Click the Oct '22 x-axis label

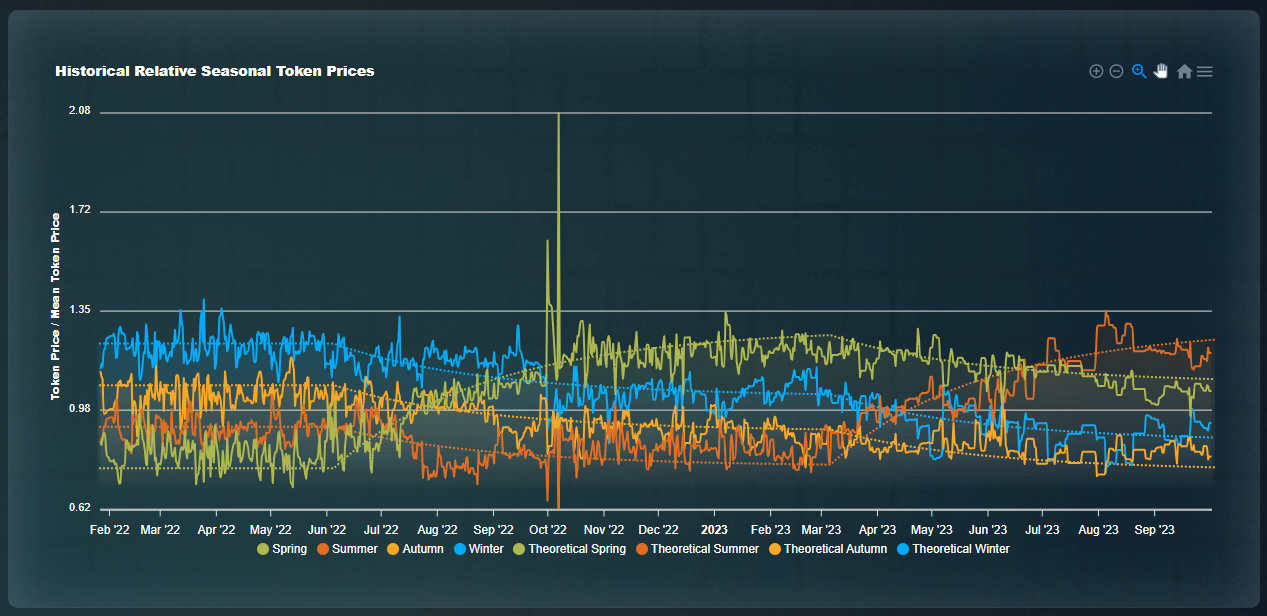(547, 528)
